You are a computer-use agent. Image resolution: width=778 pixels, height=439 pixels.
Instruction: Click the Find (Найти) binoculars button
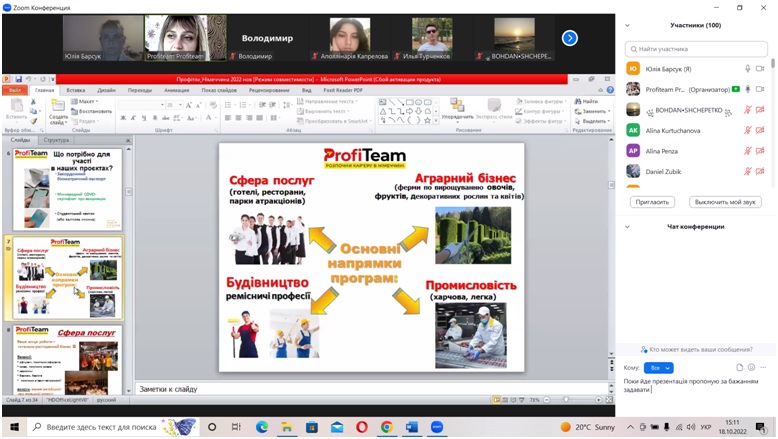(586, 101)
